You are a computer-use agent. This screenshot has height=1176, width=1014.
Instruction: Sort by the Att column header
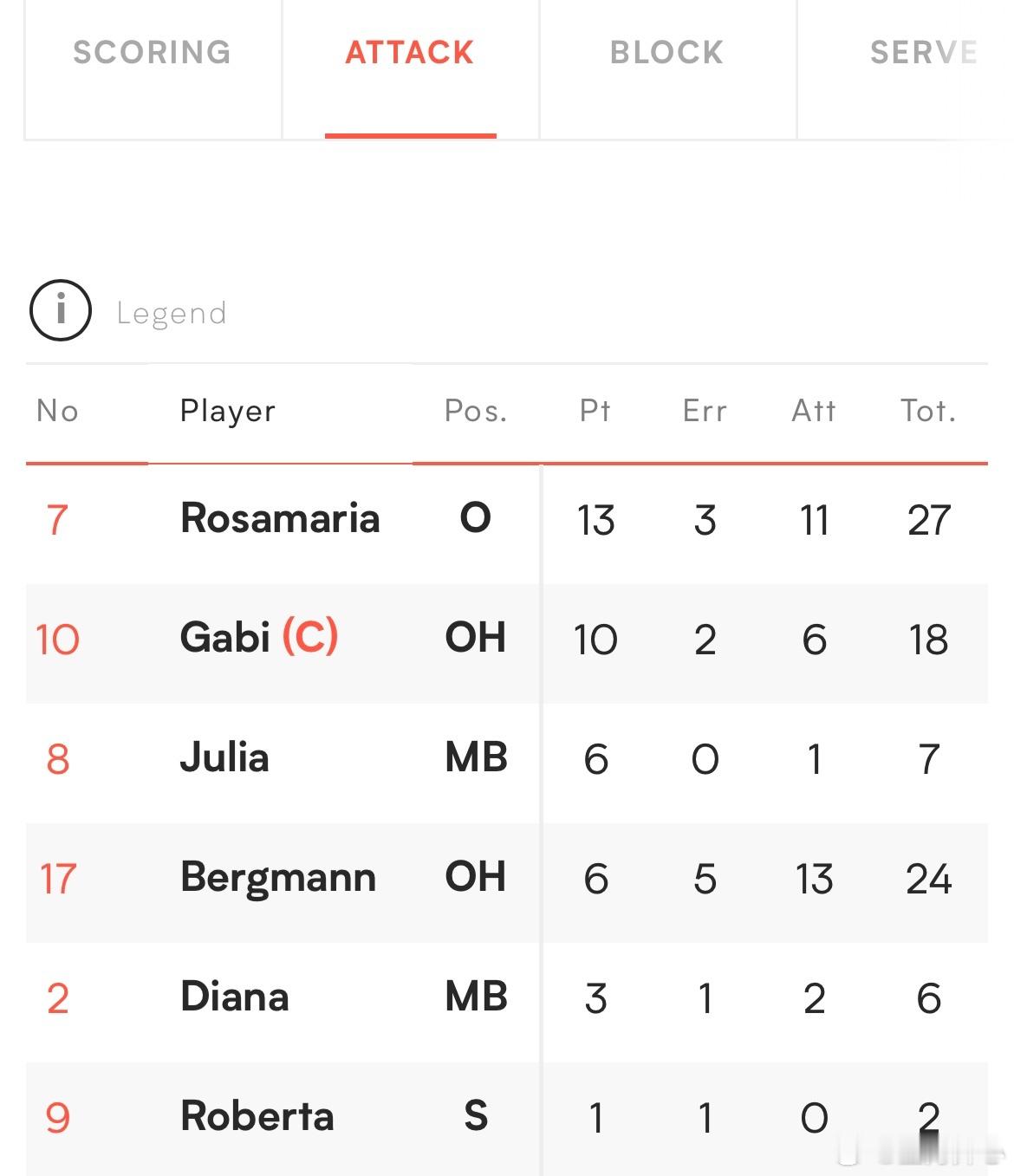814,410
